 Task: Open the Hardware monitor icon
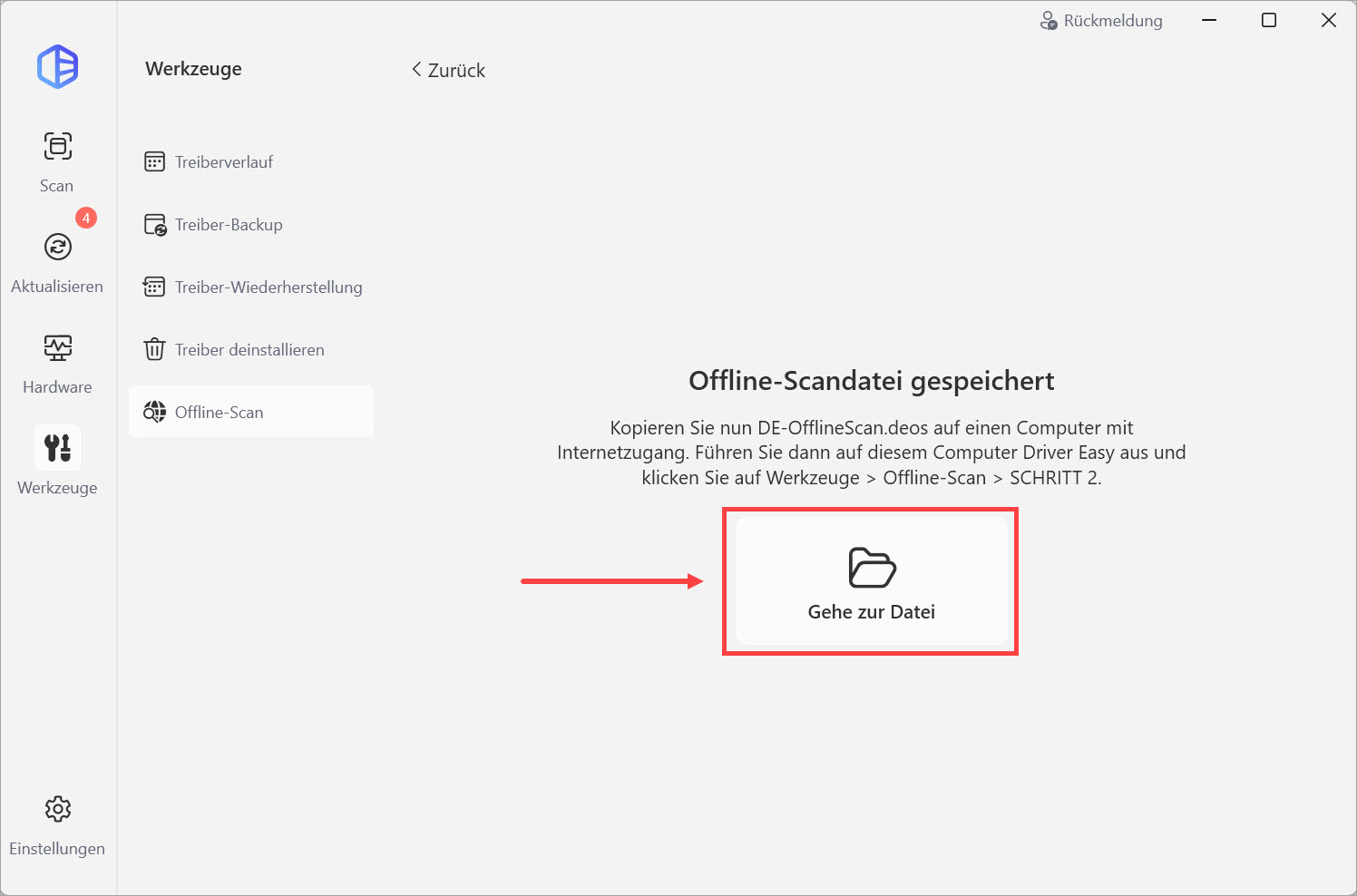tap(57, 347)
